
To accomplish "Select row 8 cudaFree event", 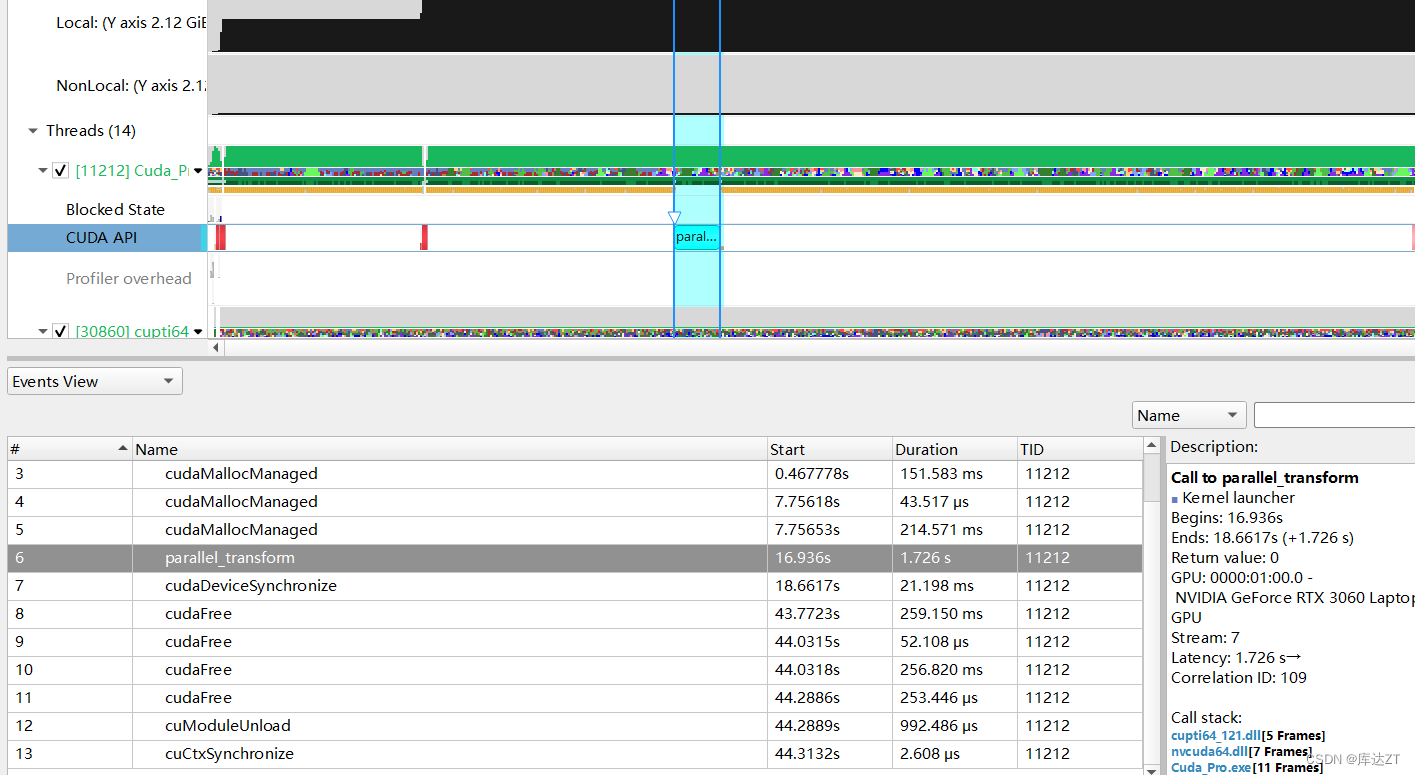I will 575,614.
